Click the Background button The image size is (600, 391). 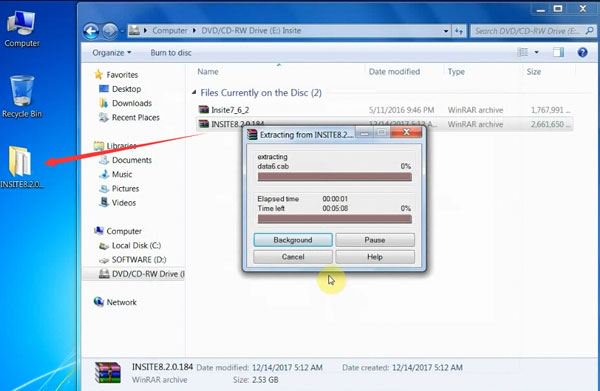point(293,240)
